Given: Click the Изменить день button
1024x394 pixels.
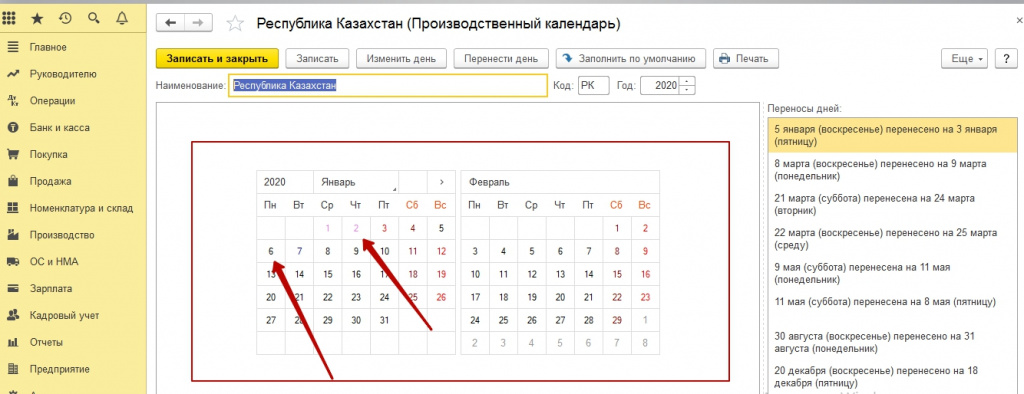Looking at the screenshot, I should point(401,58).
